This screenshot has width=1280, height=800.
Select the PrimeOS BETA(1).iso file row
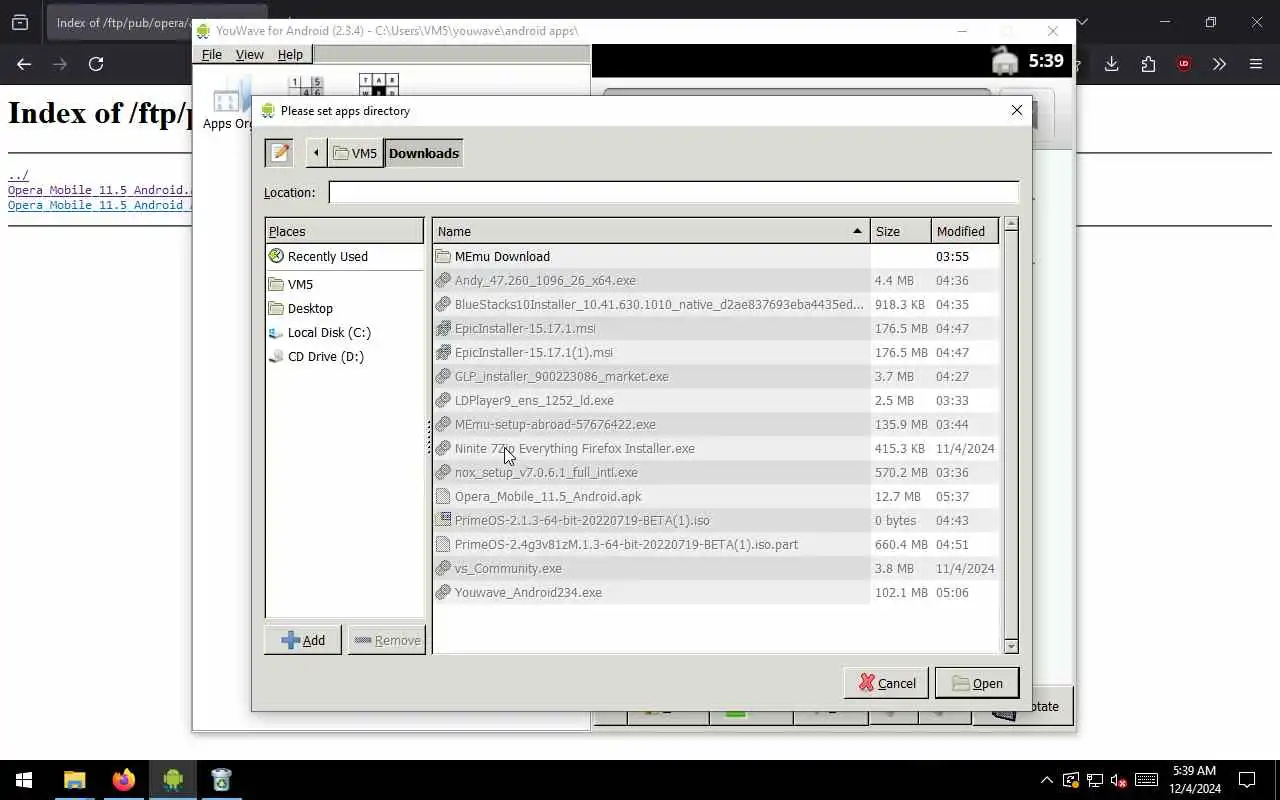tap(716, 520)
